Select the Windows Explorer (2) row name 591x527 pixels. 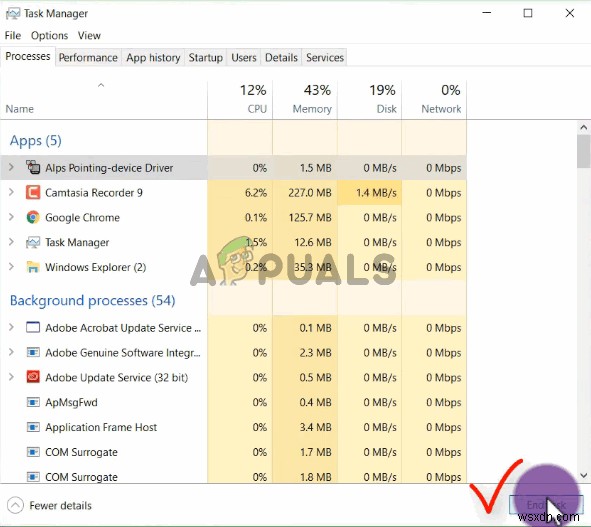click(x=96, y=267)
